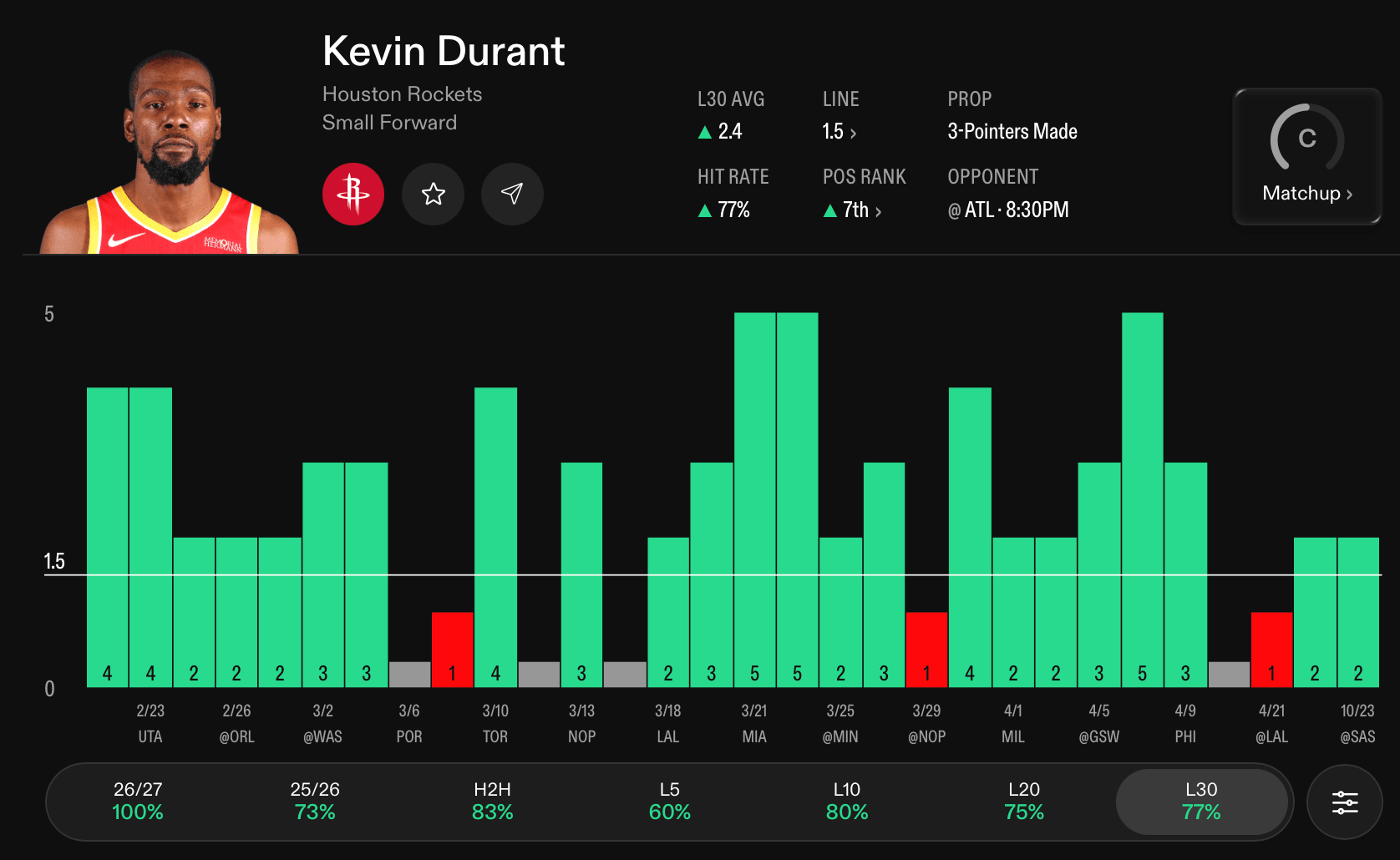The width and height of the screenshot is (1400, 860).
Task: Expand the 7th position rank chevron
Action: click(878, 211)
